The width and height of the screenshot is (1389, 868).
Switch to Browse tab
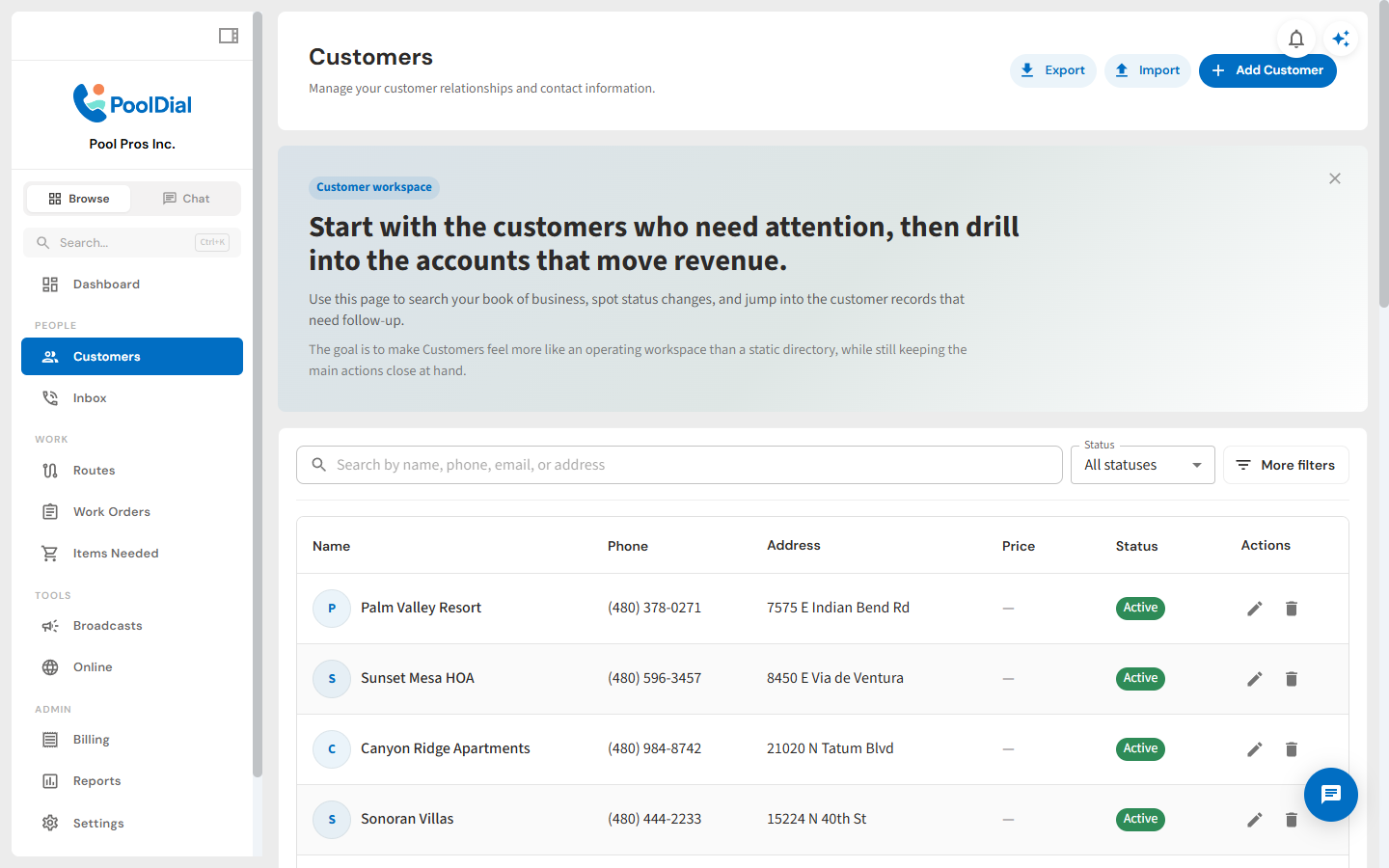pyautogui.click(x=78, y=199)
